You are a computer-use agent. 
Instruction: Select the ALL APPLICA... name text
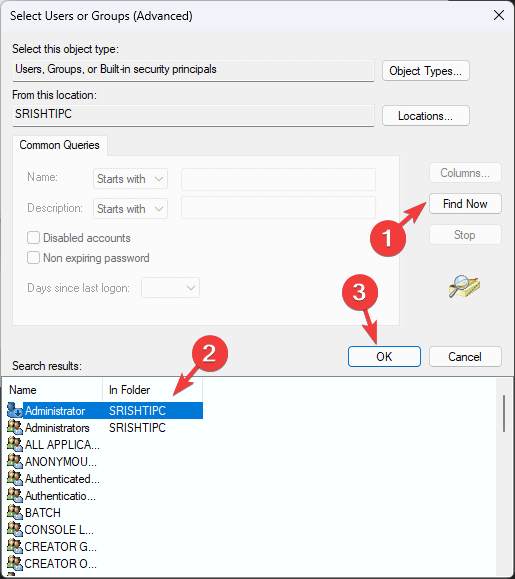(62, 445)
